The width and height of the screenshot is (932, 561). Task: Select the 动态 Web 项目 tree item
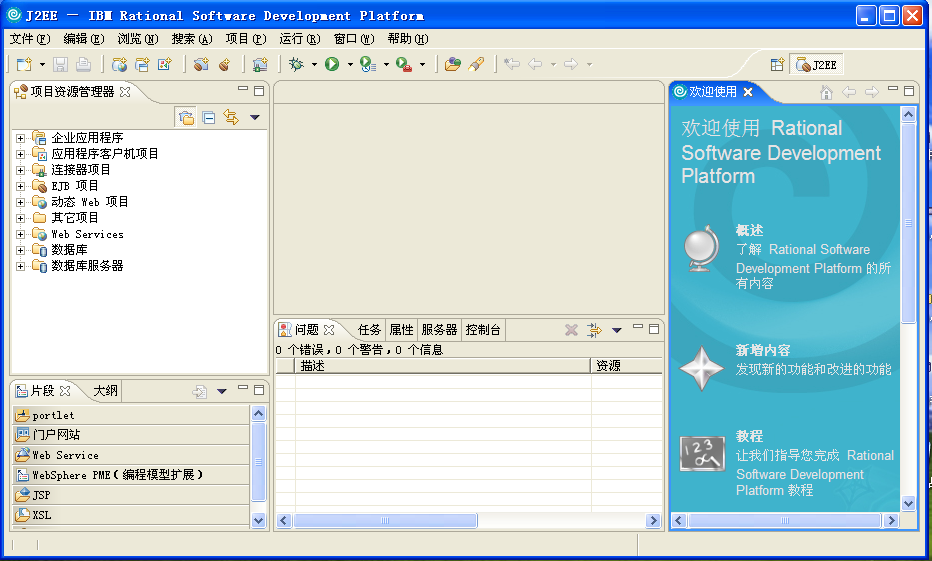[x=89, y=202]
